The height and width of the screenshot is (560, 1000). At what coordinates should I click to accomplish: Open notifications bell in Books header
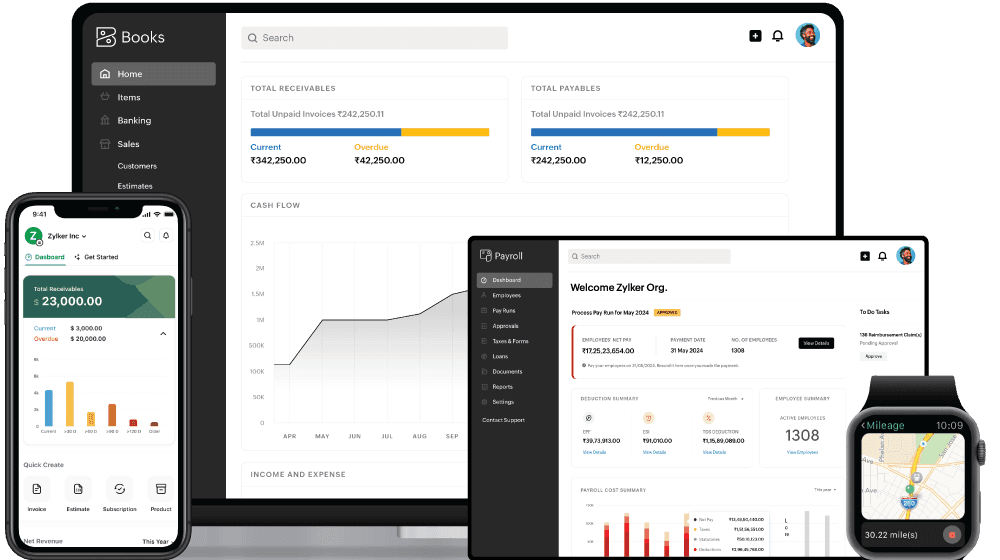tap(778, 36)
